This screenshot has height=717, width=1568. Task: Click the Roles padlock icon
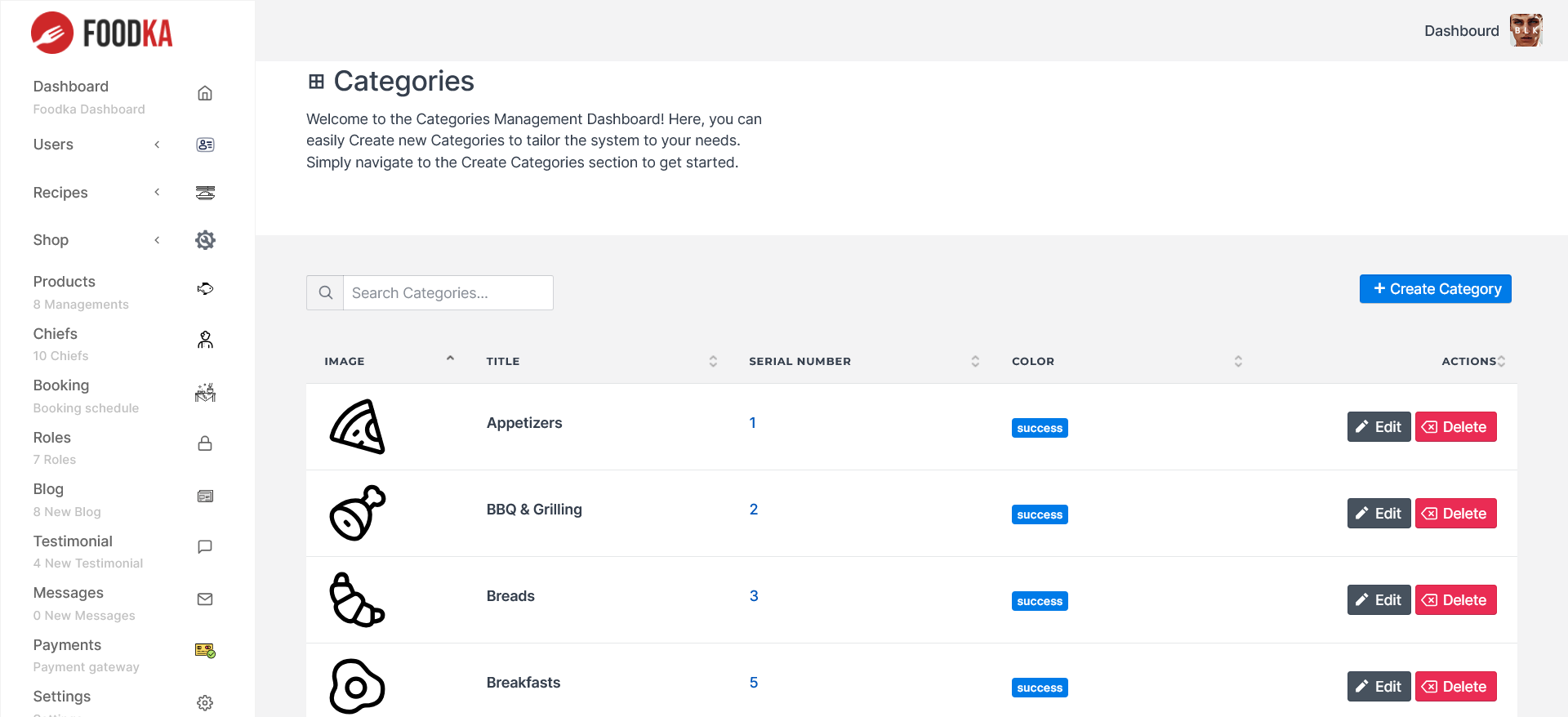tap(205, 443)
